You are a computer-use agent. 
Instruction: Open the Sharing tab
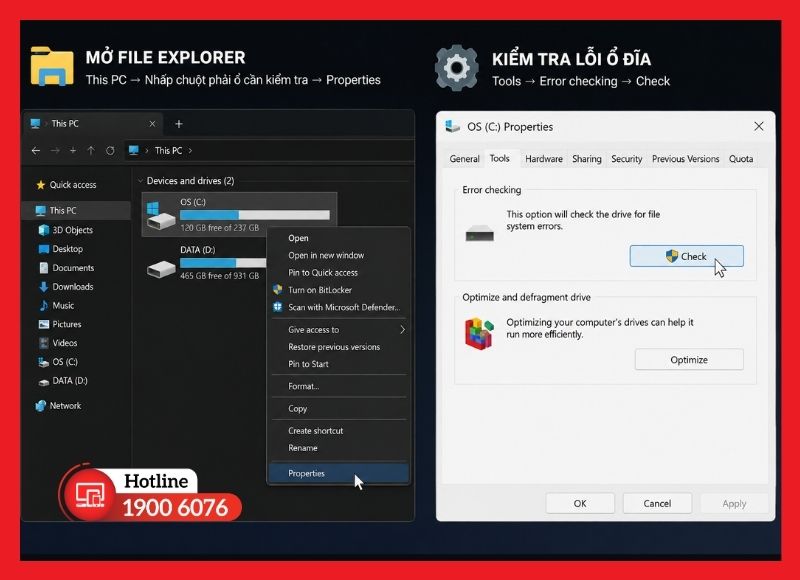point(587,159)
